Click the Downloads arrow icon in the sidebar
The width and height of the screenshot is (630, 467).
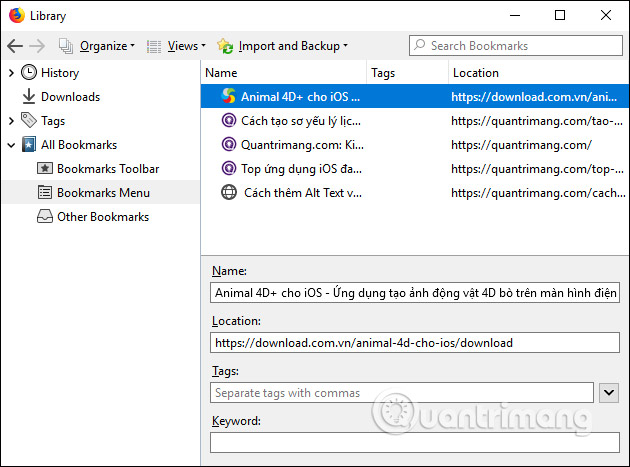(29, 97)
